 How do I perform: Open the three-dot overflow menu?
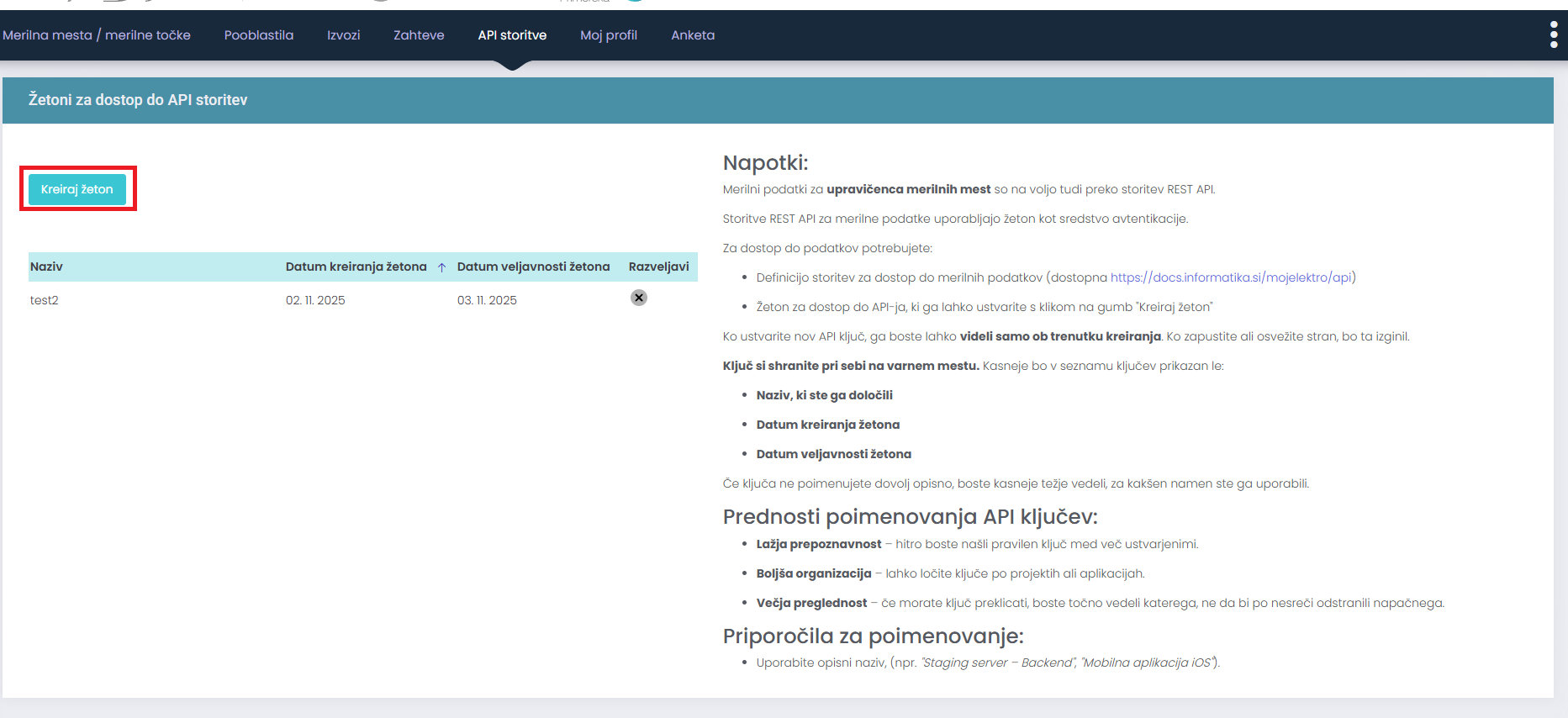click(1553, 34)
